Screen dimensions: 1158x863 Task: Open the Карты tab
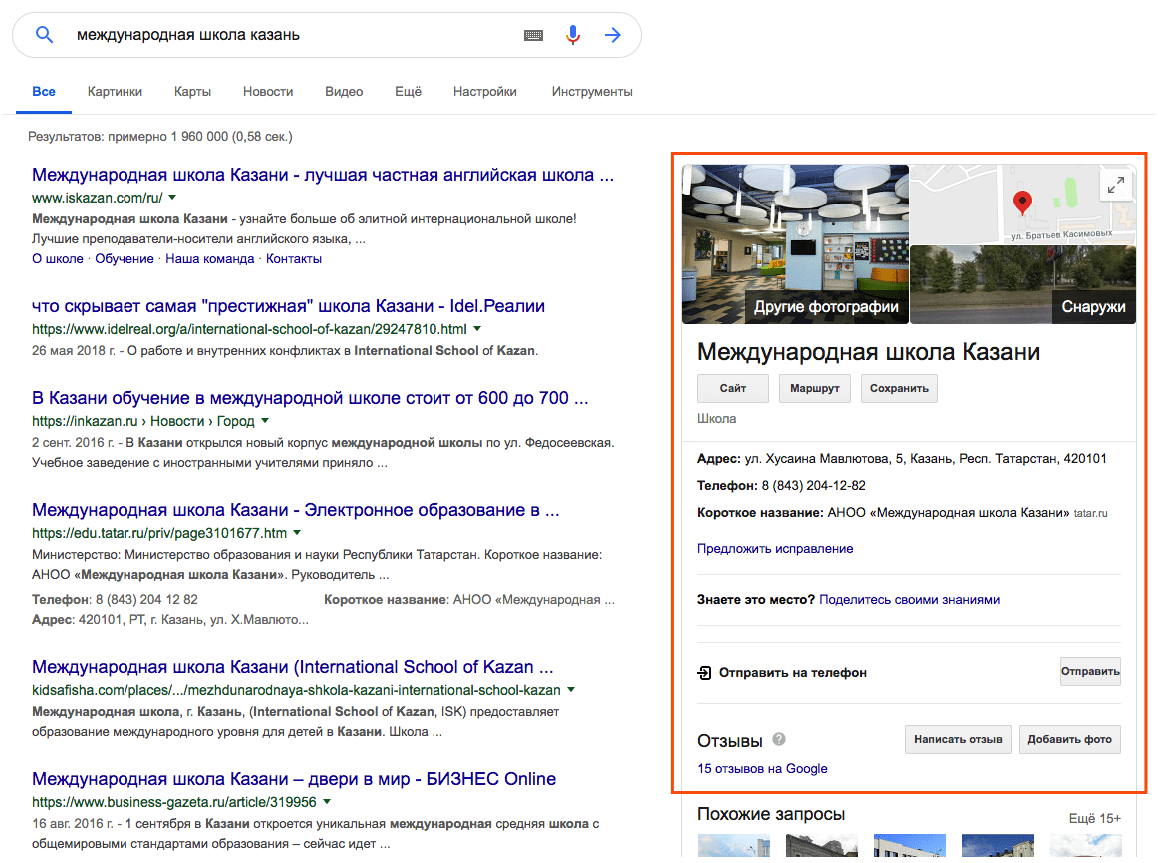(193, 92)
